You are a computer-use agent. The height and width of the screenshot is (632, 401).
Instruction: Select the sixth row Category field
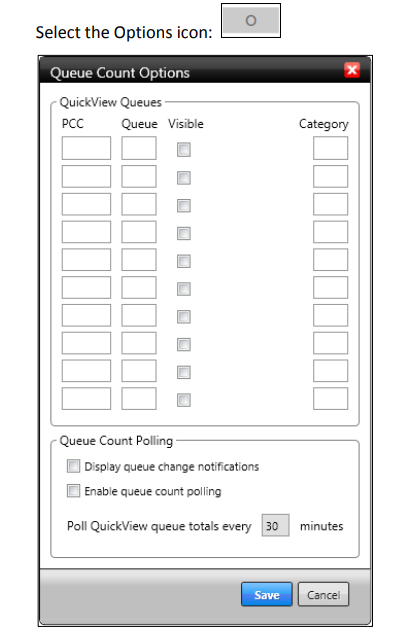pos(330,287)
